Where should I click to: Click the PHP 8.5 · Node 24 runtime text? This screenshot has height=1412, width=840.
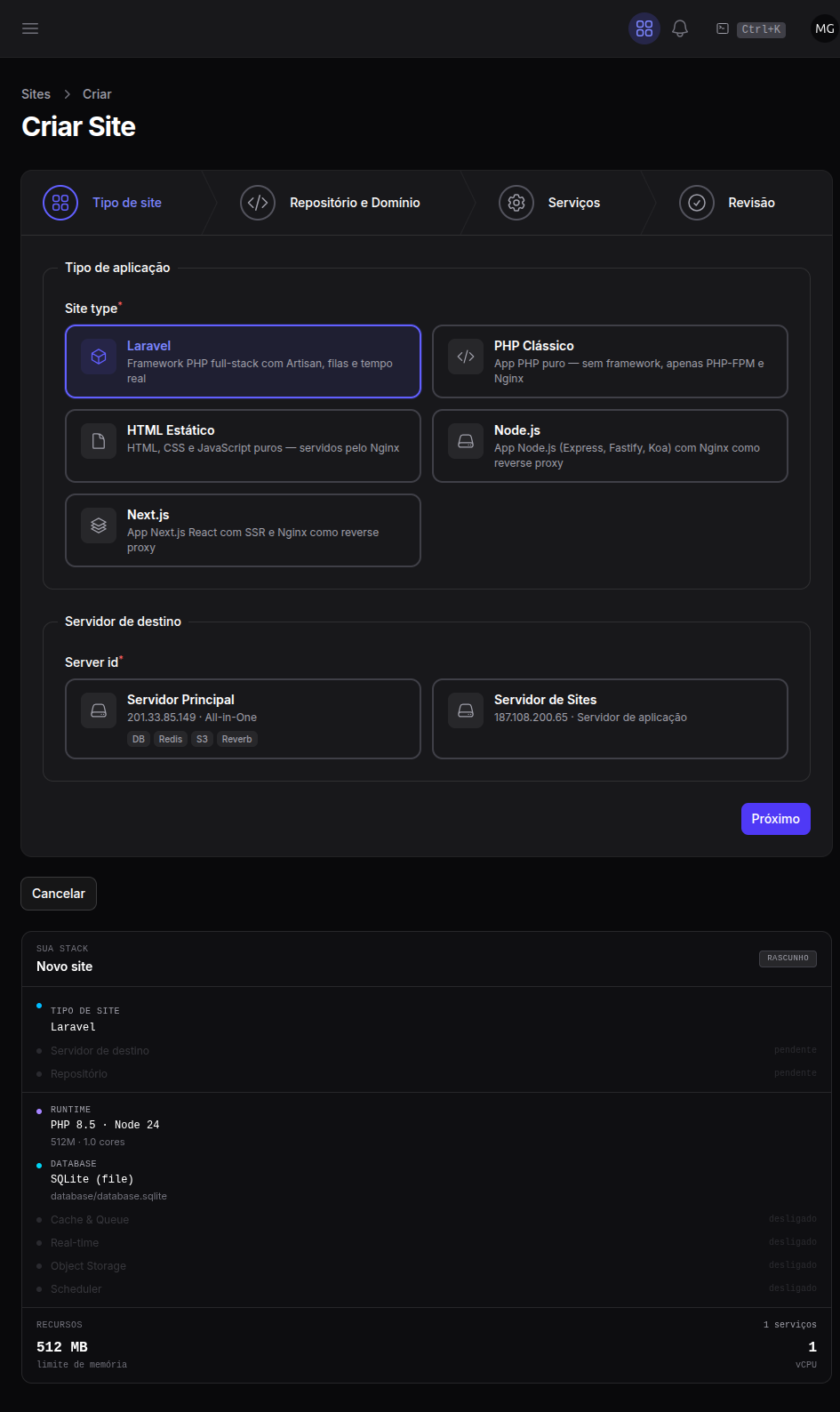105,1125
